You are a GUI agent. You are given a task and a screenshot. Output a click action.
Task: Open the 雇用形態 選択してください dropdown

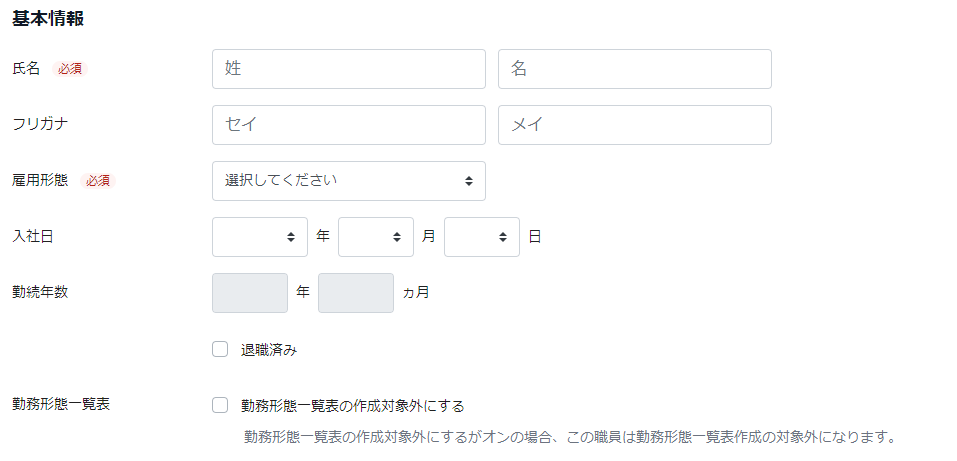pos(348,181)
